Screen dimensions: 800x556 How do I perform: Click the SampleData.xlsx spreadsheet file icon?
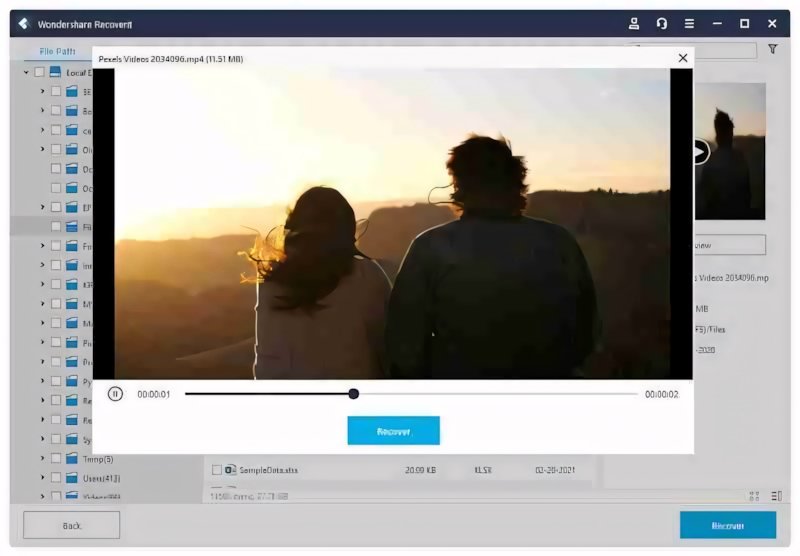click(x=231, y=469)
